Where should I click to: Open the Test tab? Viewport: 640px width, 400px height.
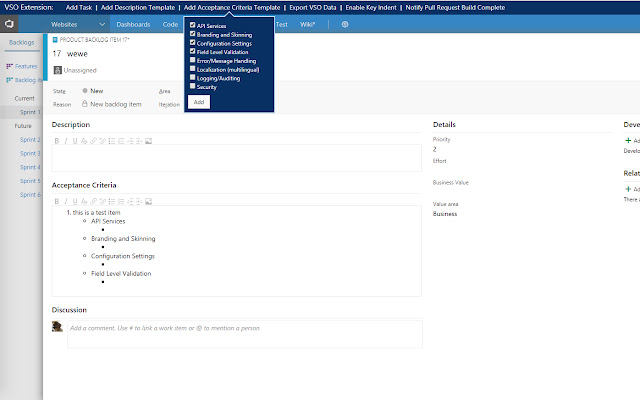pyautogui.click(x=282, y=24)
